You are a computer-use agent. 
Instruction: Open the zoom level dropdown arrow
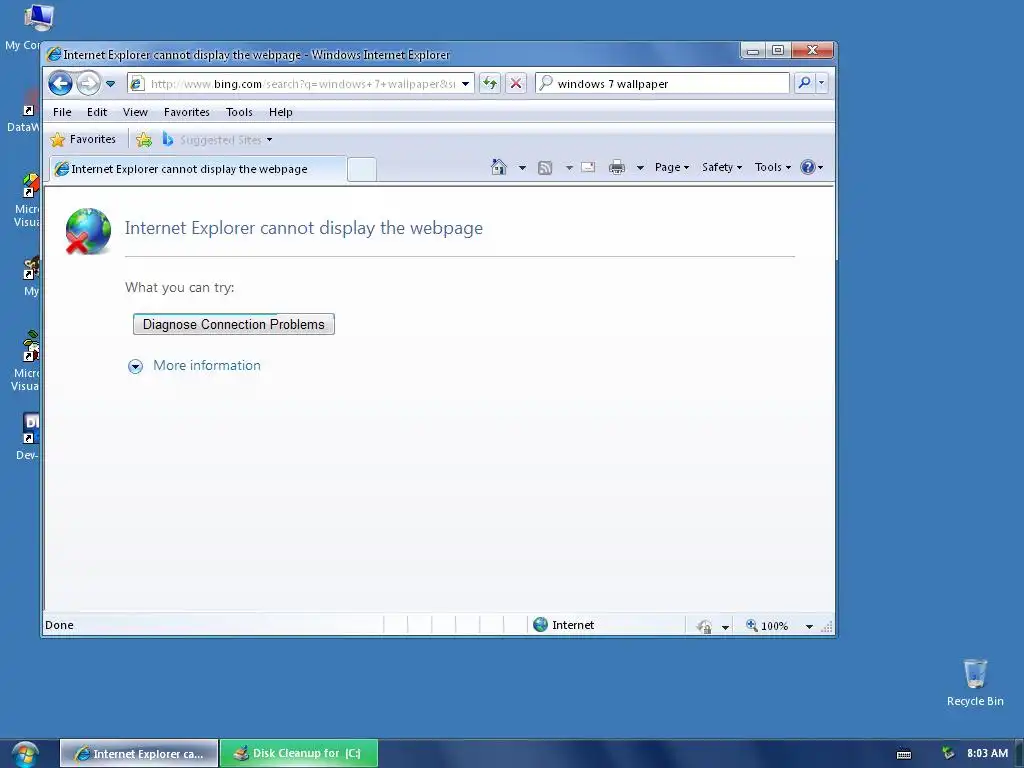(x=809, y=626)
